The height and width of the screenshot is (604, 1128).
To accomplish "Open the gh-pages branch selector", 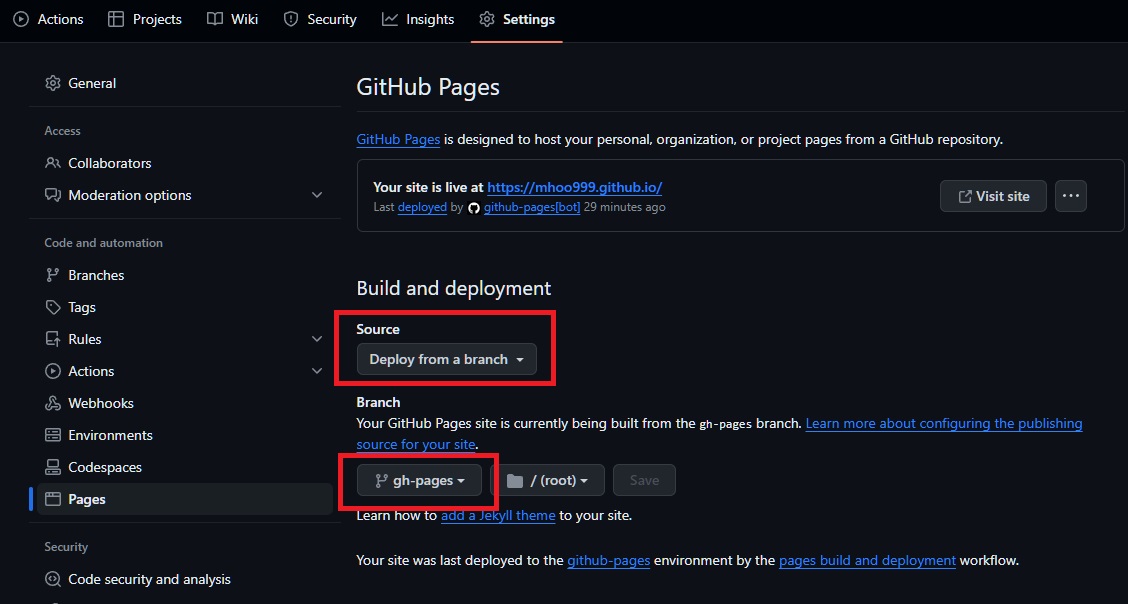I will 419,480.
